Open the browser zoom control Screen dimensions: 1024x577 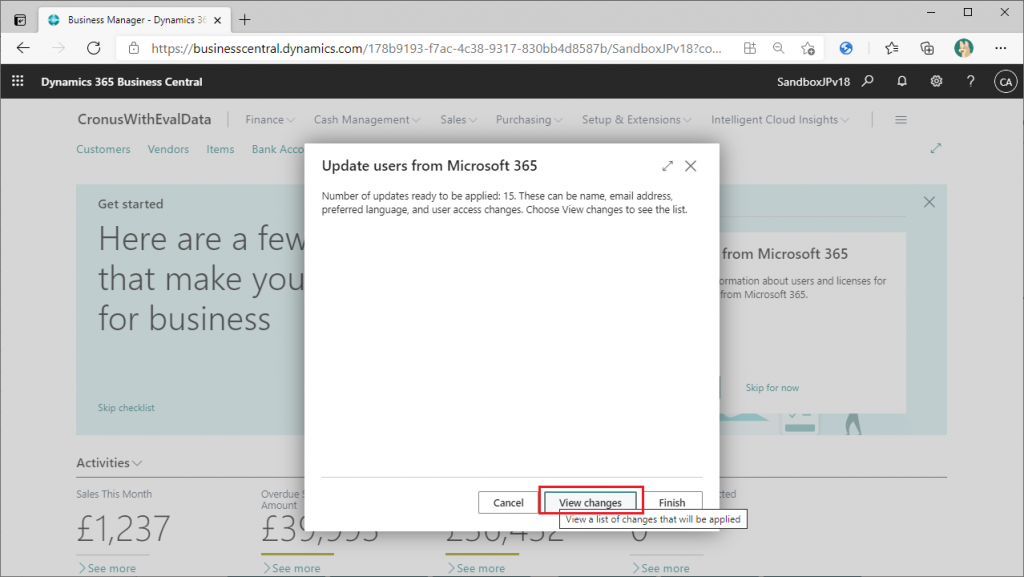(778, 48)
